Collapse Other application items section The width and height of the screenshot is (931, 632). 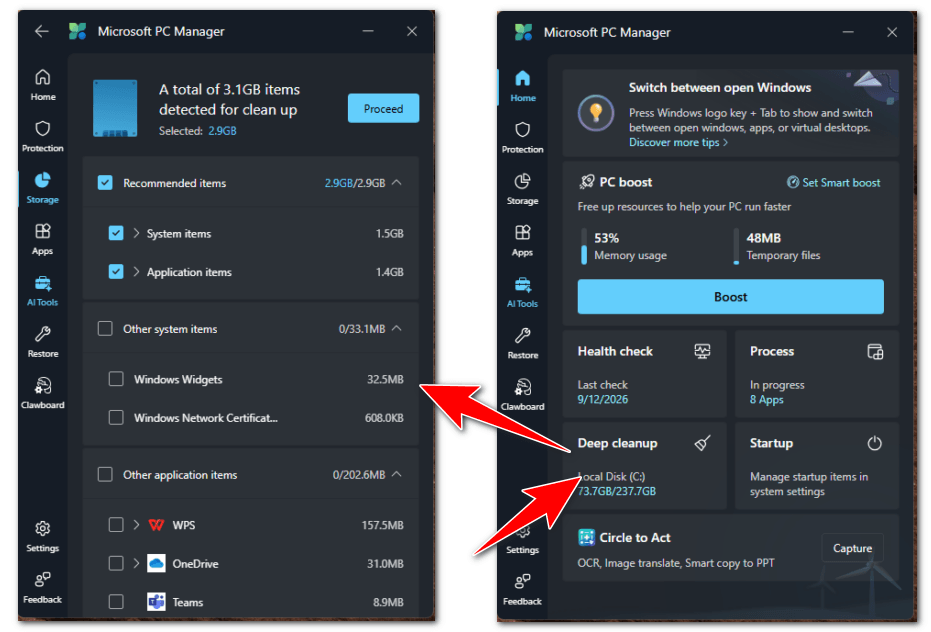click(397, 474)
